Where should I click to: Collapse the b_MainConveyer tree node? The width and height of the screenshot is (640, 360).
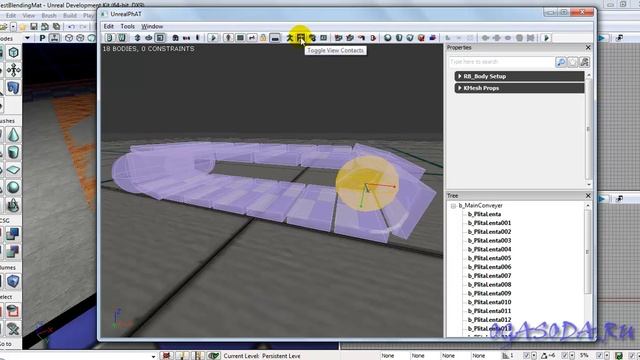click(453, 206)
